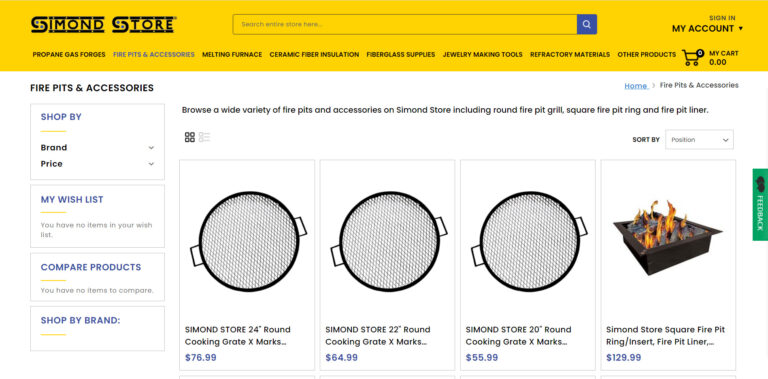
Task: Click the Compare Products heading
Action: pos(91,267)
